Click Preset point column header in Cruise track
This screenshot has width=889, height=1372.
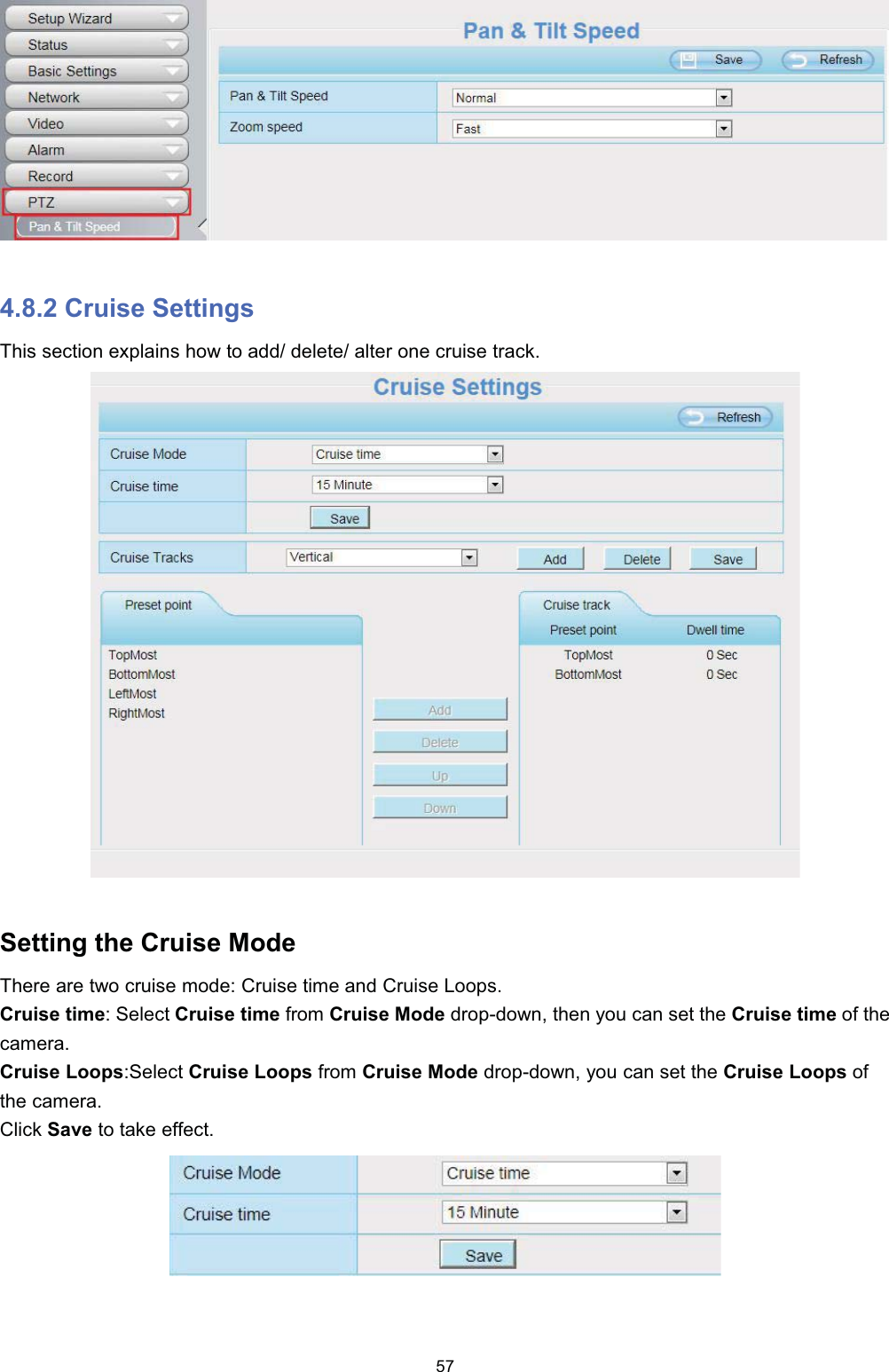[x=583, y=630]
